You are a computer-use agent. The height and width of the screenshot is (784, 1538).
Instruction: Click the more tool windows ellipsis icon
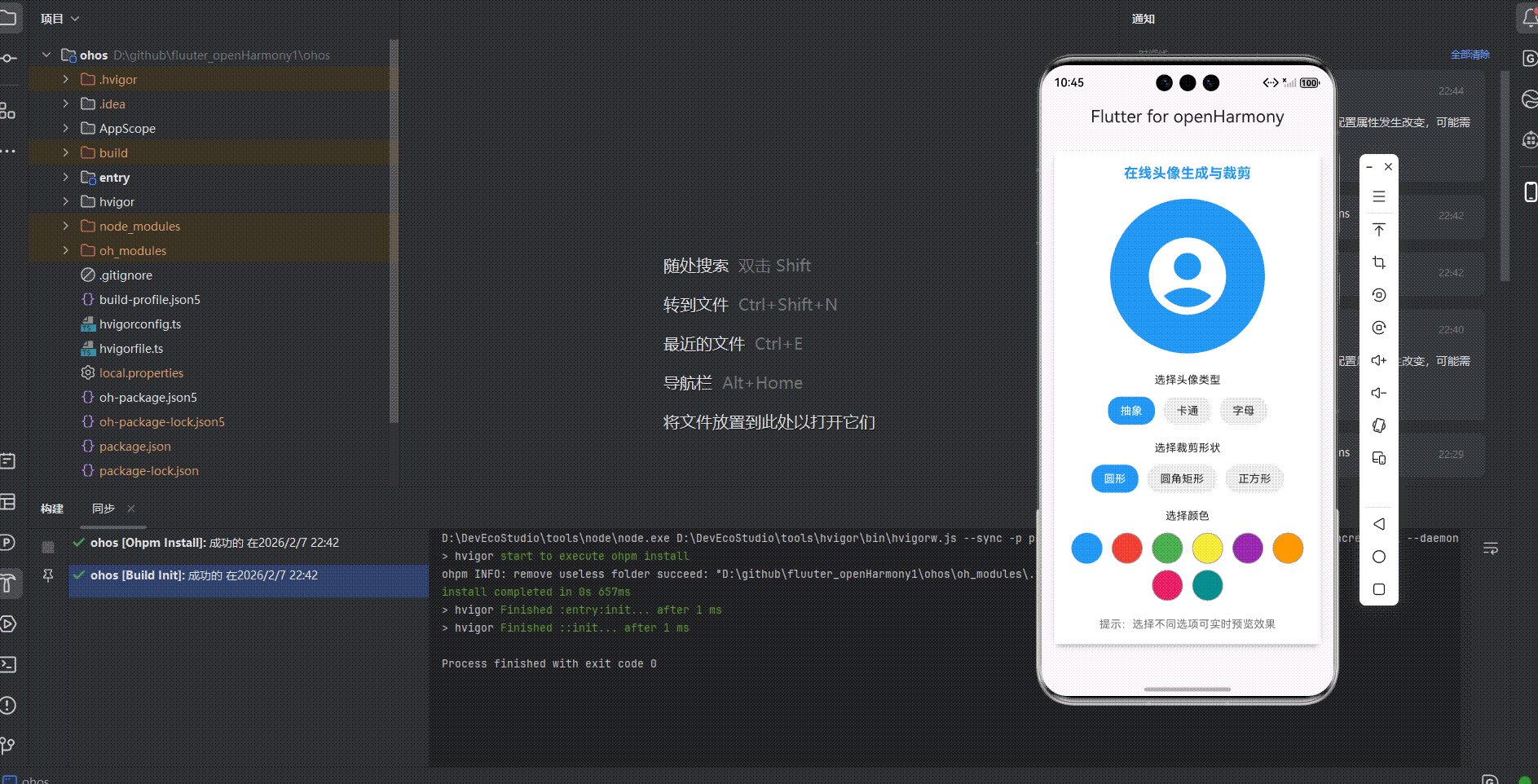tap(8, 151)
